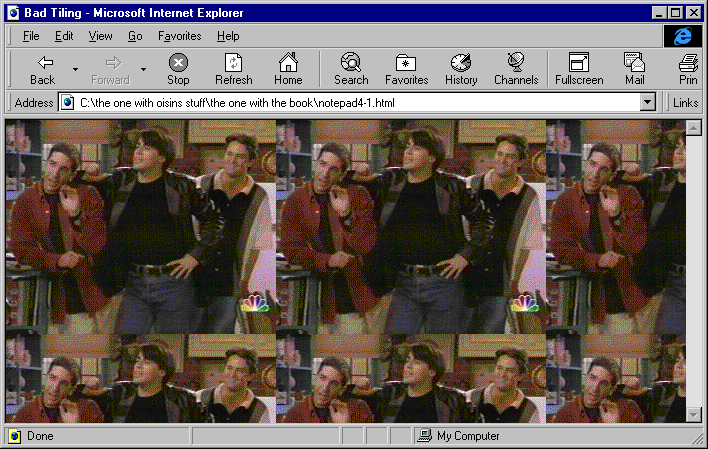This screenshot has height=449, width=708.
Task: Maximize the Internet Explorer window
Action: pyautogui.click(x=675, y=13)
